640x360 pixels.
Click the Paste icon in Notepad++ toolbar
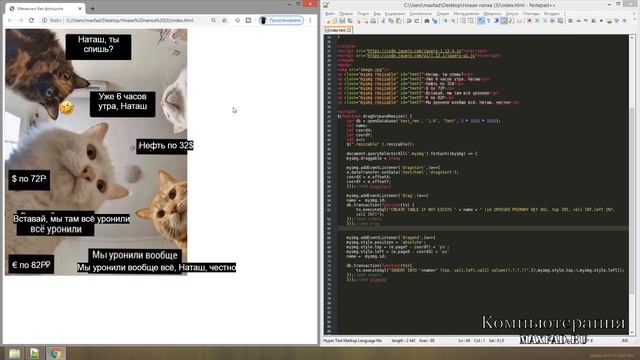click(x=398, y=21)
